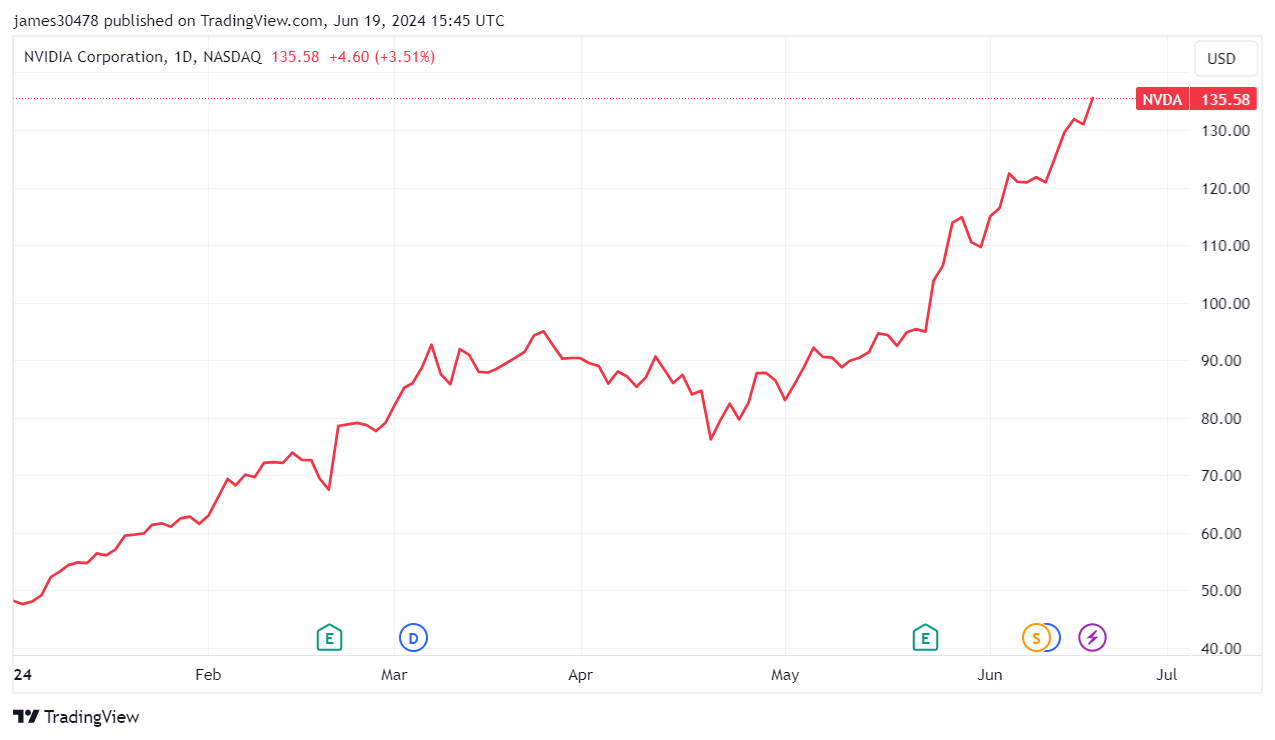Click the 110.00 price axis label

1225,245
